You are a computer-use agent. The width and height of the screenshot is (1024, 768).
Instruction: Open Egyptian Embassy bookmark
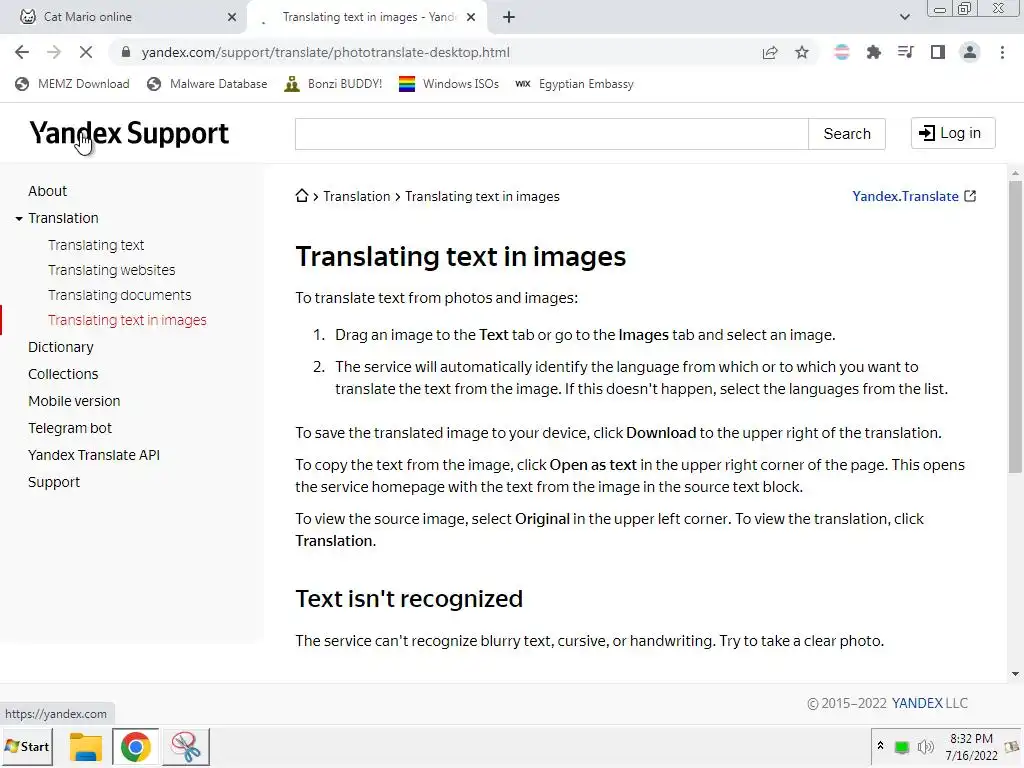[574, 84]
